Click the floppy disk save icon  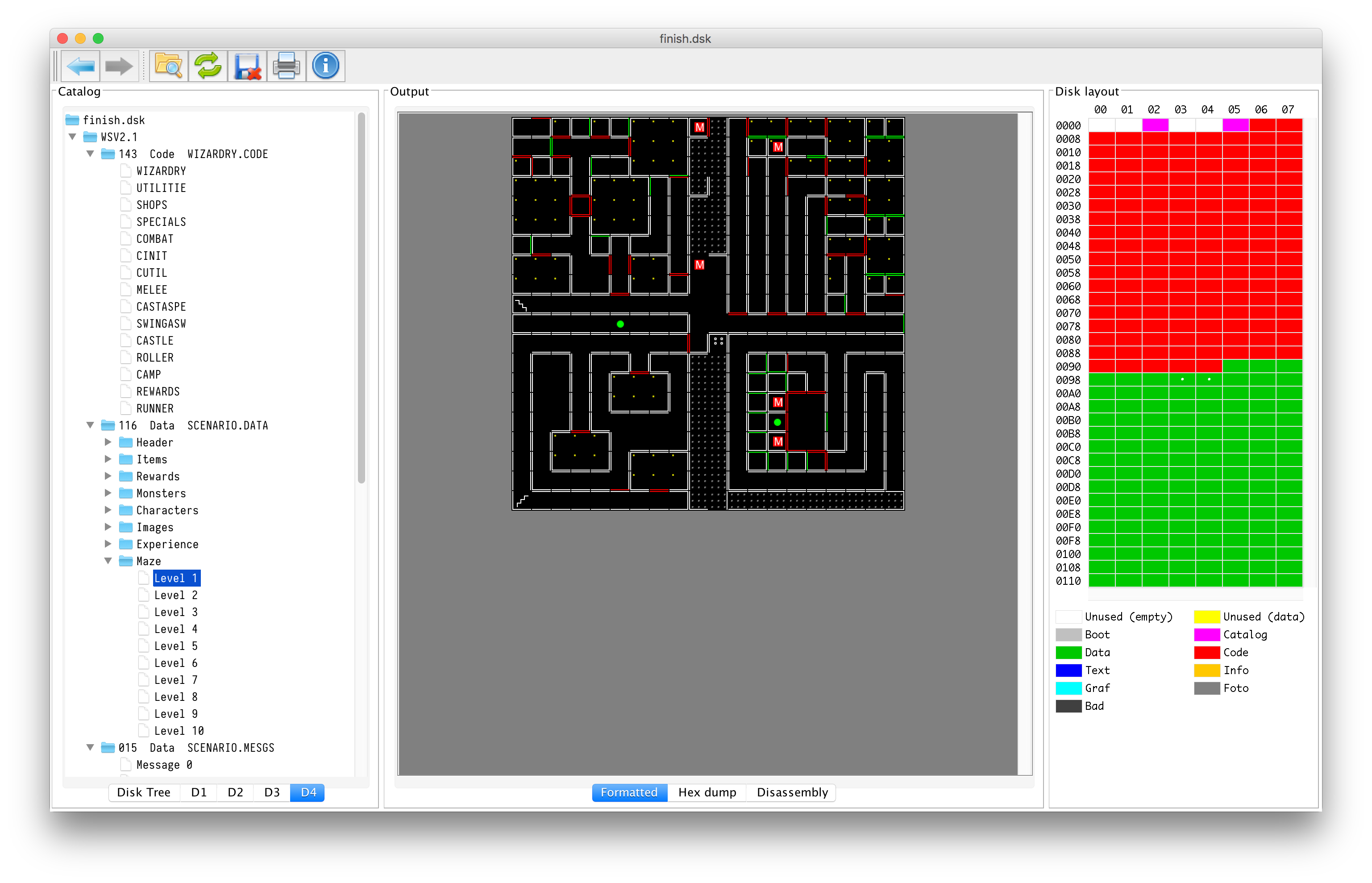click(x=248, y=67)
